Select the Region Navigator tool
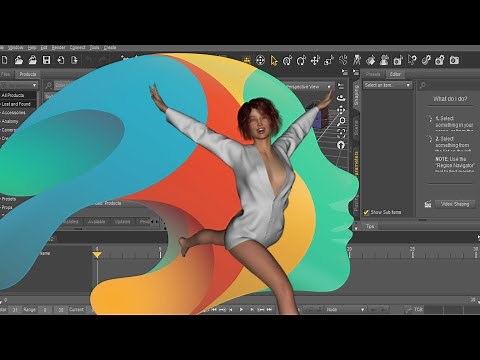Image resolution: width=480 pixels, height=360 pixels. click(x=384, y=60)
